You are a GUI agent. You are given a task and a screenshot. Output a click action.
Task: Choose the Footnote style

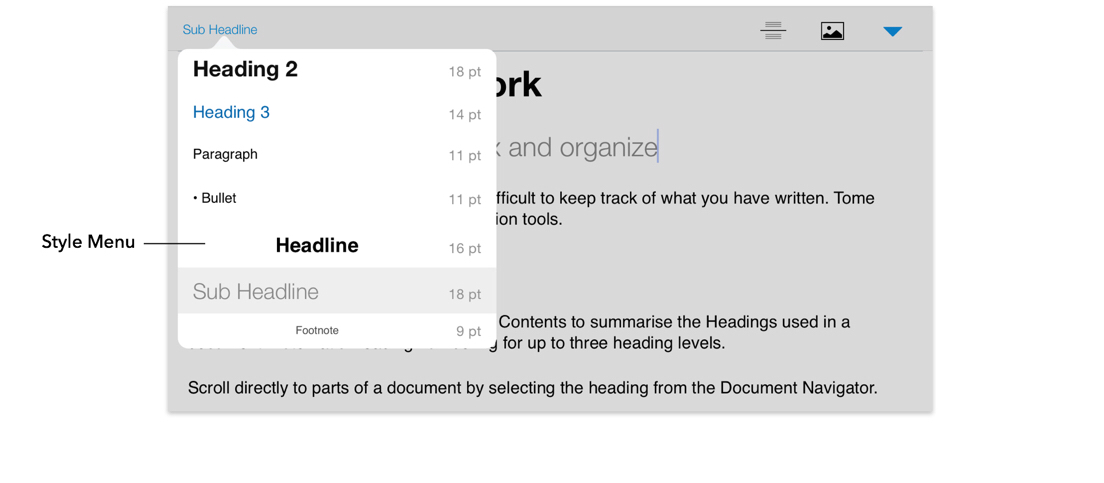pyautogui.click(x=317, y=330)
